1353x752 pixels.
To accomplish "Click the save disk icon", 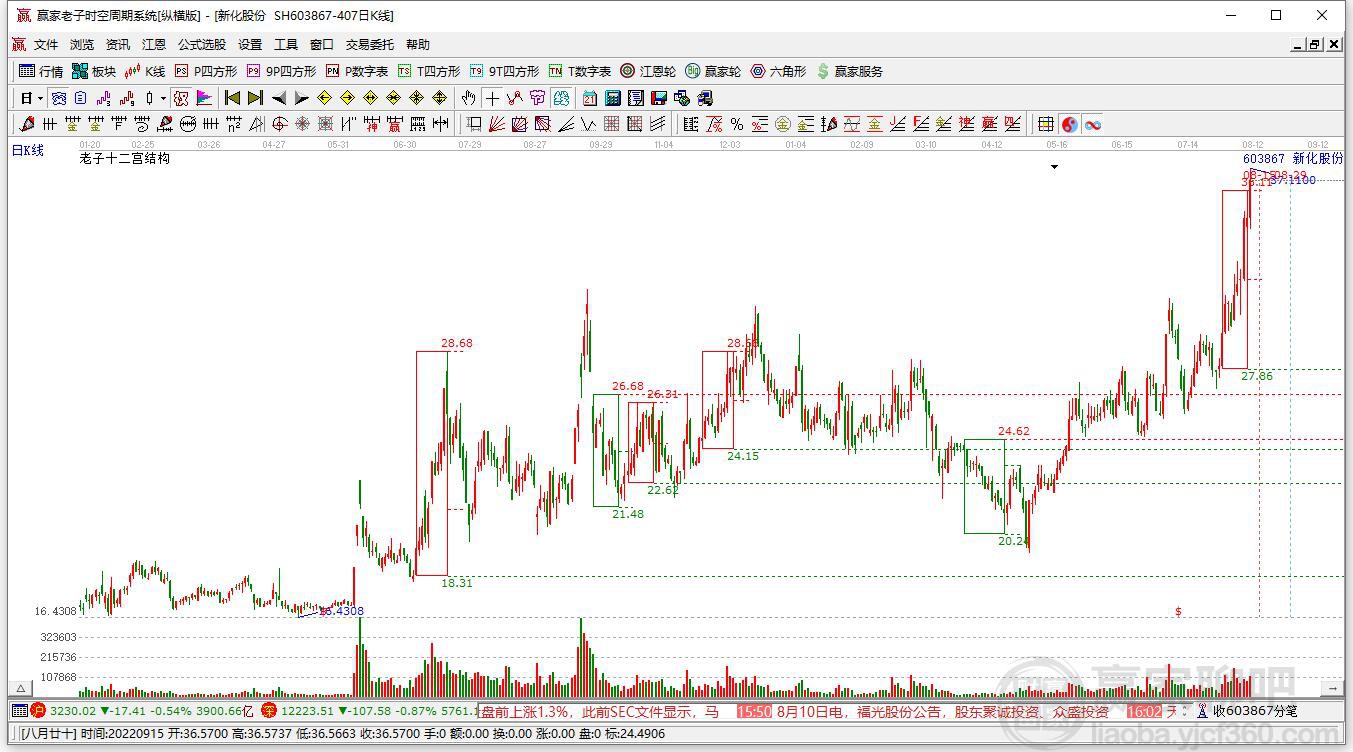I will [659, 98].
